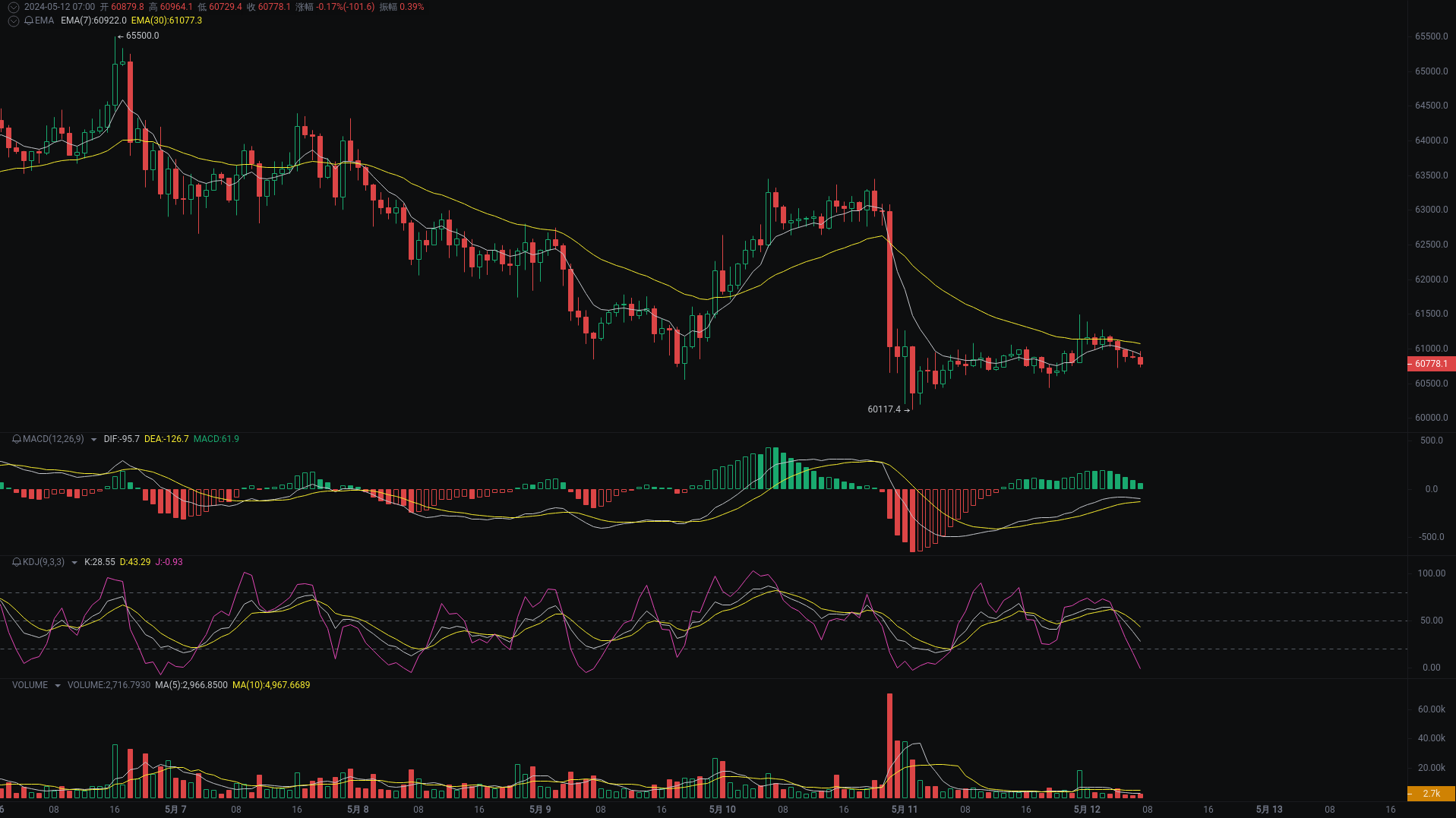Open the MACD(12,26,9) dropdown arrow
This screenshot has width=1456, height=818.
point(93,440)
